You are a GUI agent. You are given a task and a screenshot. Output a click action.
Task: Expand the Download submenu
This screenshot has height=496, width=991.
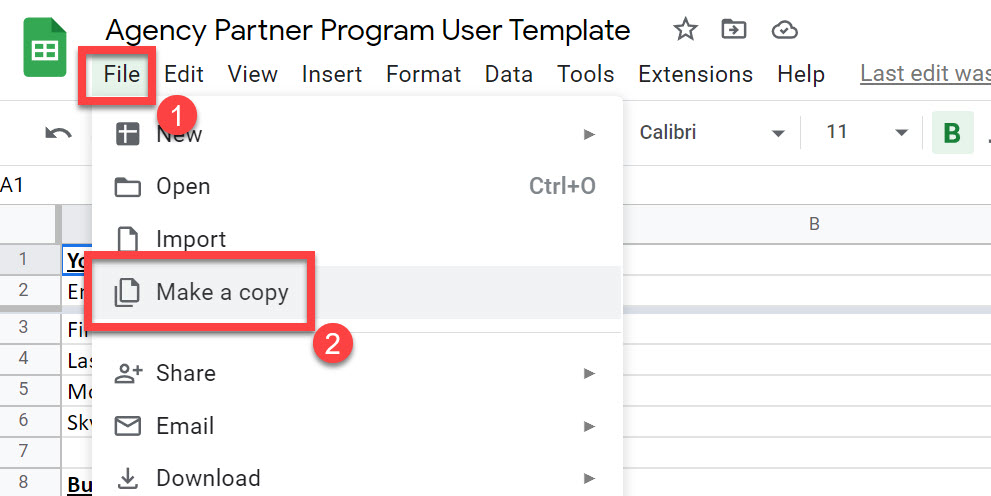pyautogui.click(x=357, y=478)
